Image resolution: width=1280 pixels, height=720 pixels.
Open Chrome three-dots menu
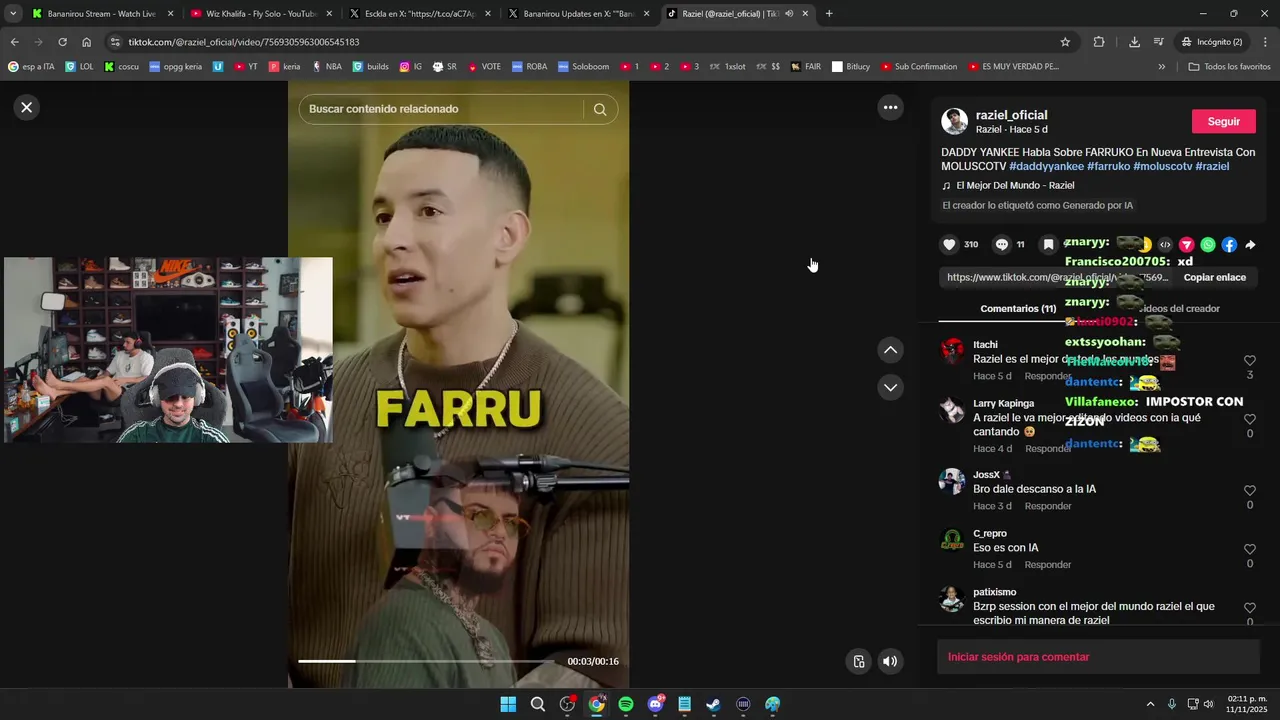[1266, 42]
